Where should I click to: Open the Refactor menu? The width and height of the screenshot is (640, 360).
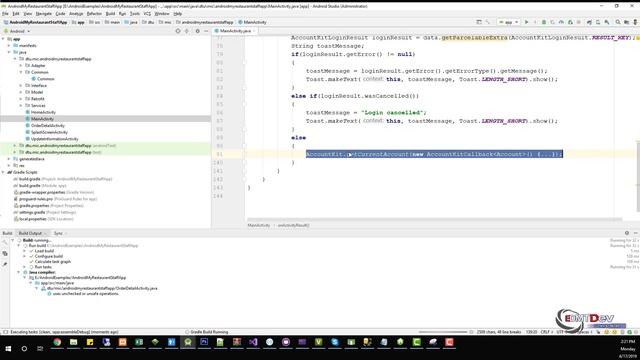(x=94, y=13)
